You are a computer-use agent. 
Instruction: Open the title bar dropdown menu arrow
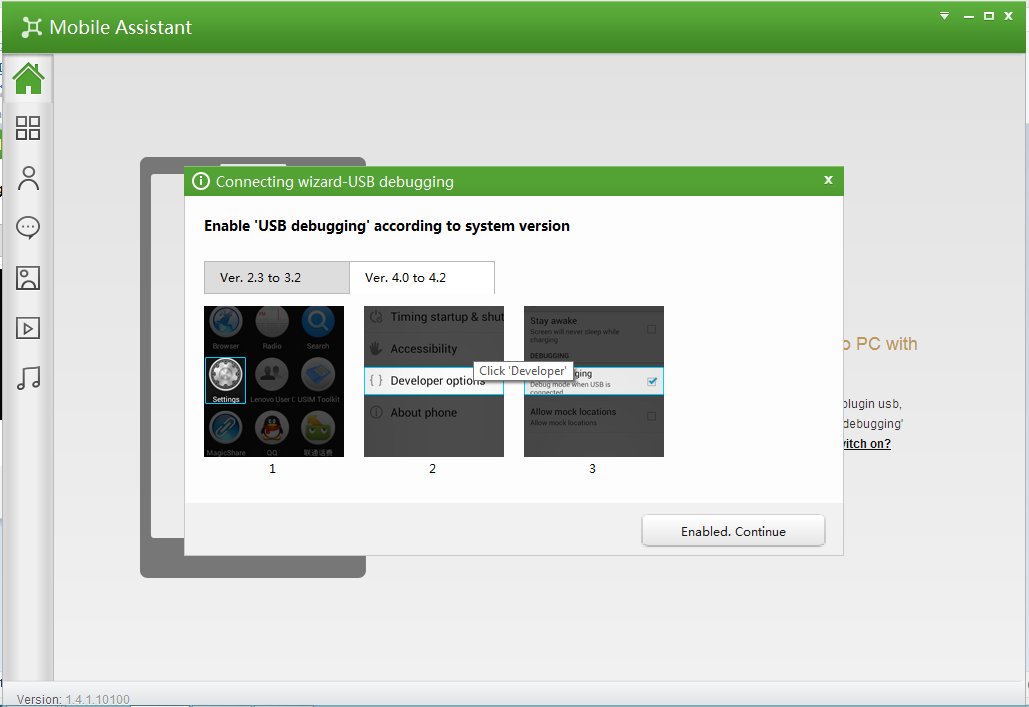point(944,16)
